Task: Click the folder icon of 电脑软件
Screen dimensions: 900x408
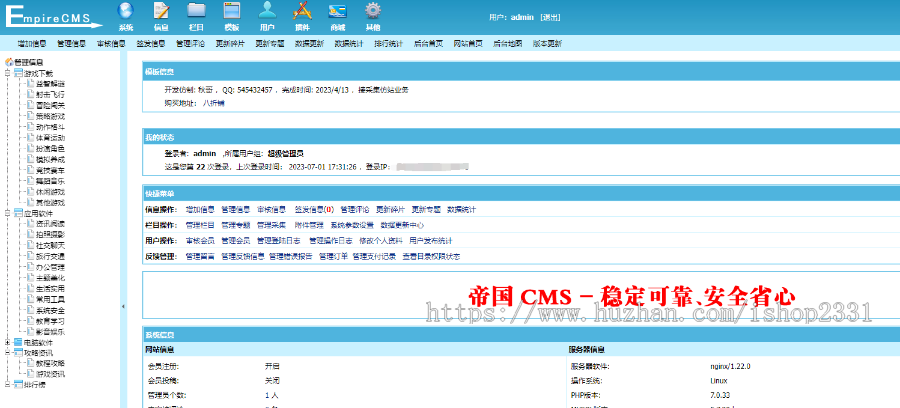Action: [x=18, y=342]
